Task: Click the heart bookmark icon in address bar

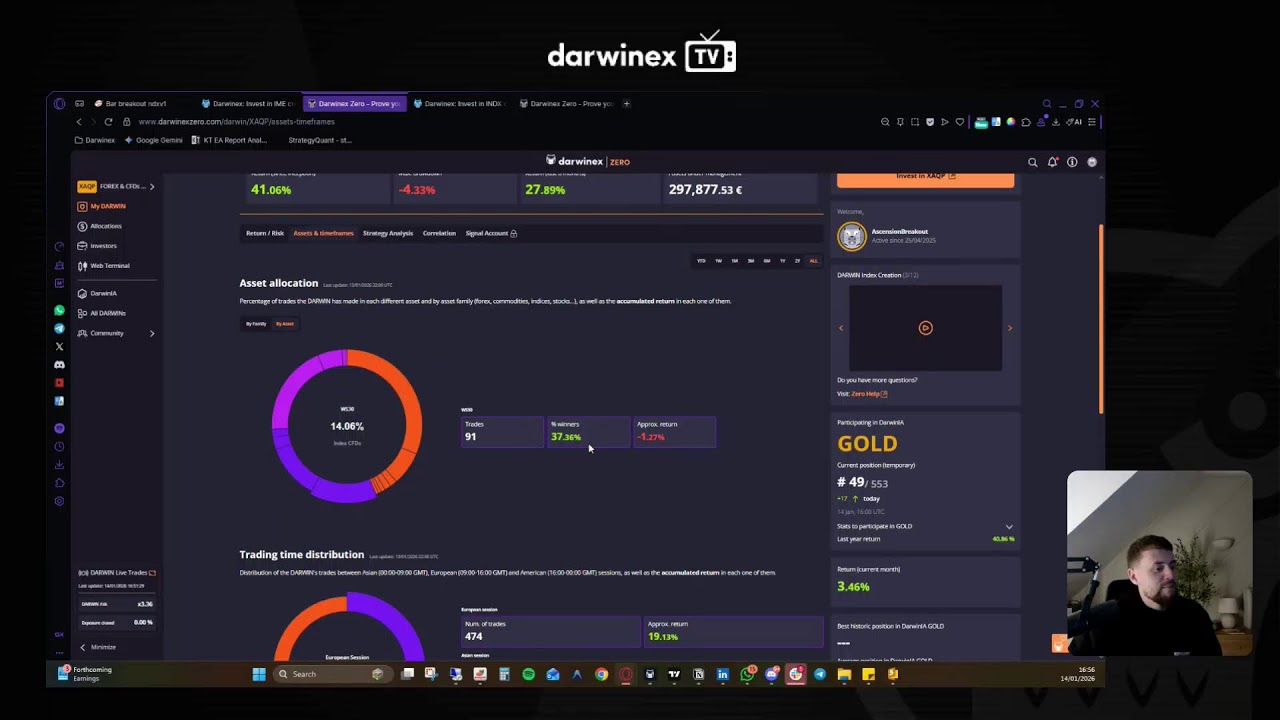Action: [x=960, y=122]
